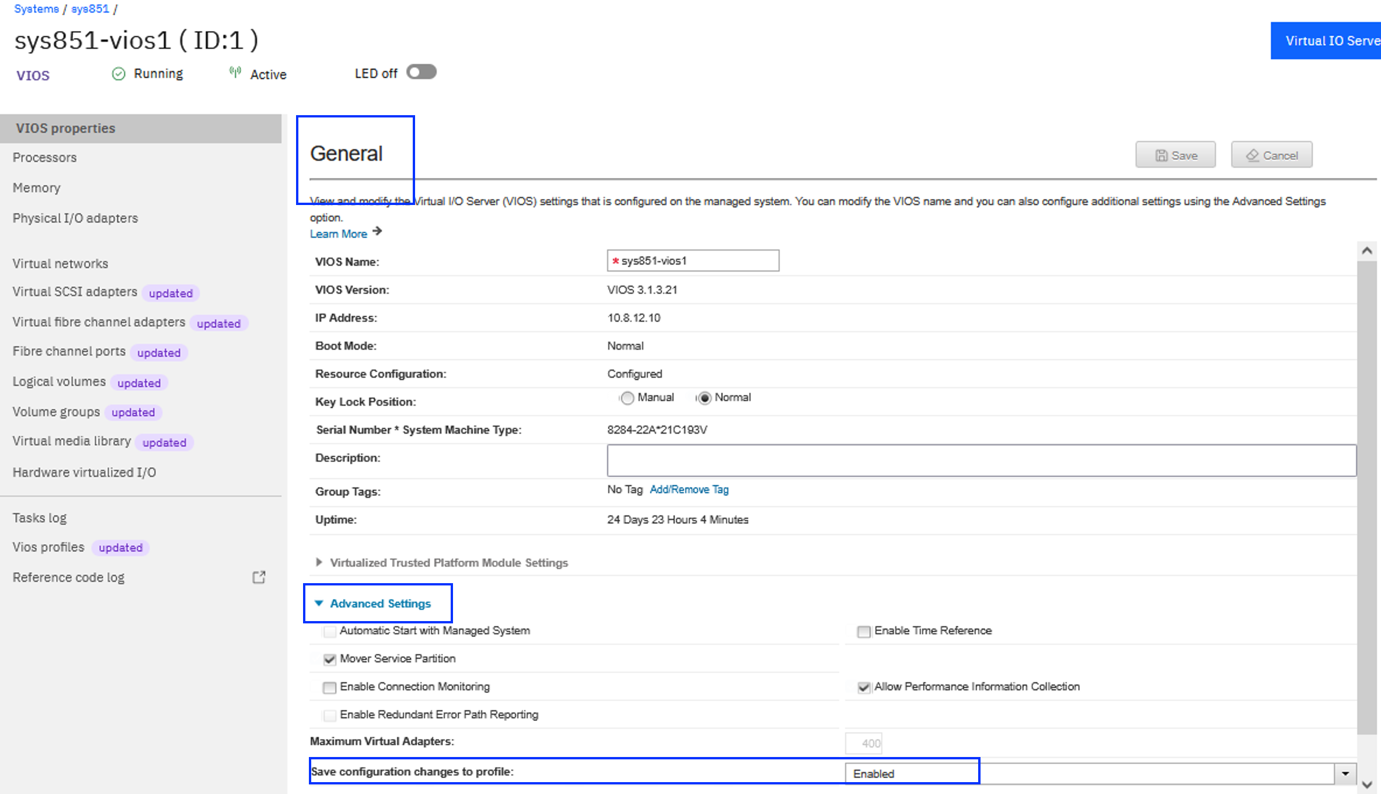Image resolution: width=1381 pixels, height=794 pixels.
Task: Click the scroll up arrow in settings panel
Action: (1367, 250)
